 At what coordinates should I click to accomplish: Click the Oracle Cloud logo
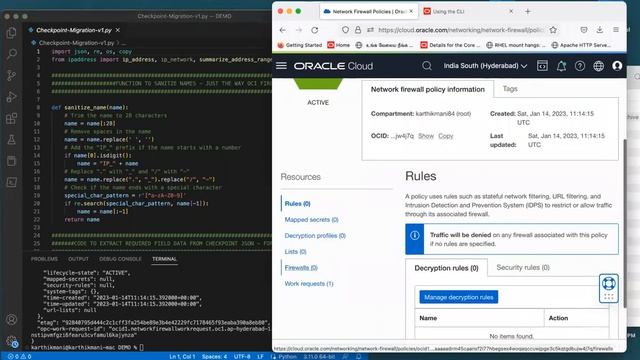pos(333,66)
